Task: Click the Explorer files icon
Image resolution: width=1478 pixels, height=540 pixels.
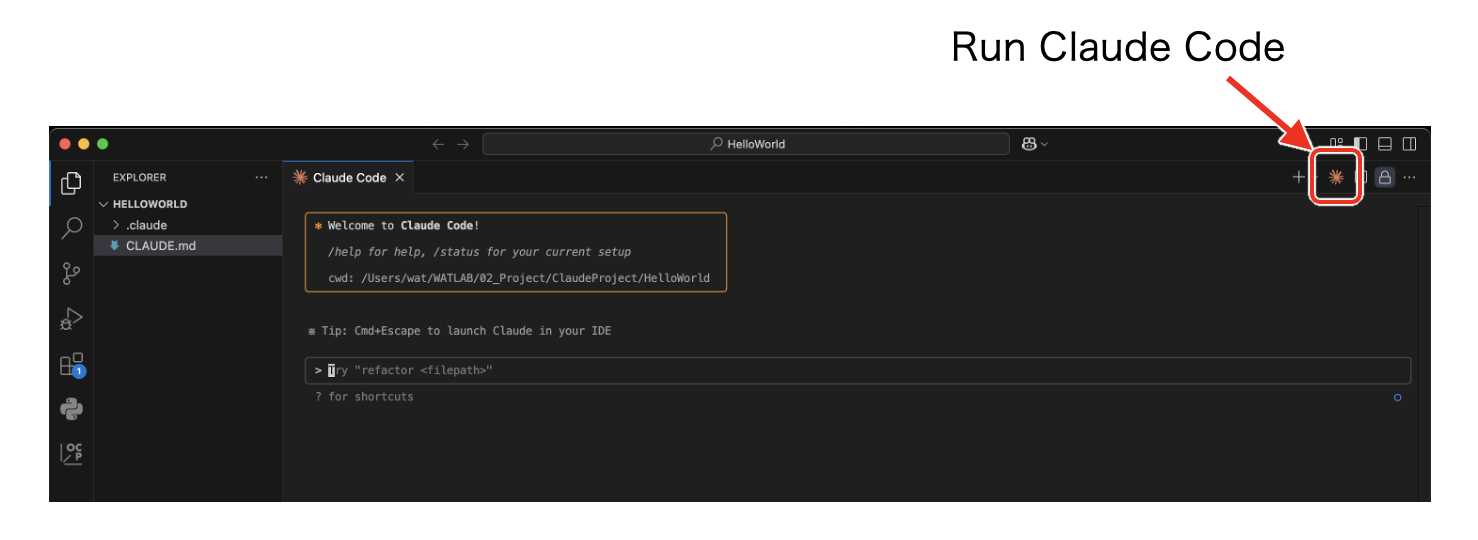Action: [71, 183]
